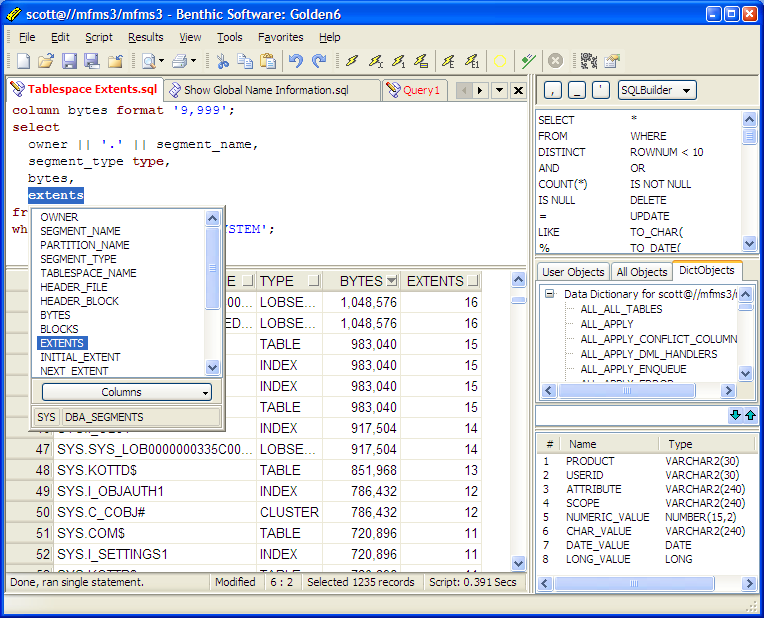The width and height of the screenshot is (764, 618).
Task: Switch to the User Objects tab
Action: point(573,272)
